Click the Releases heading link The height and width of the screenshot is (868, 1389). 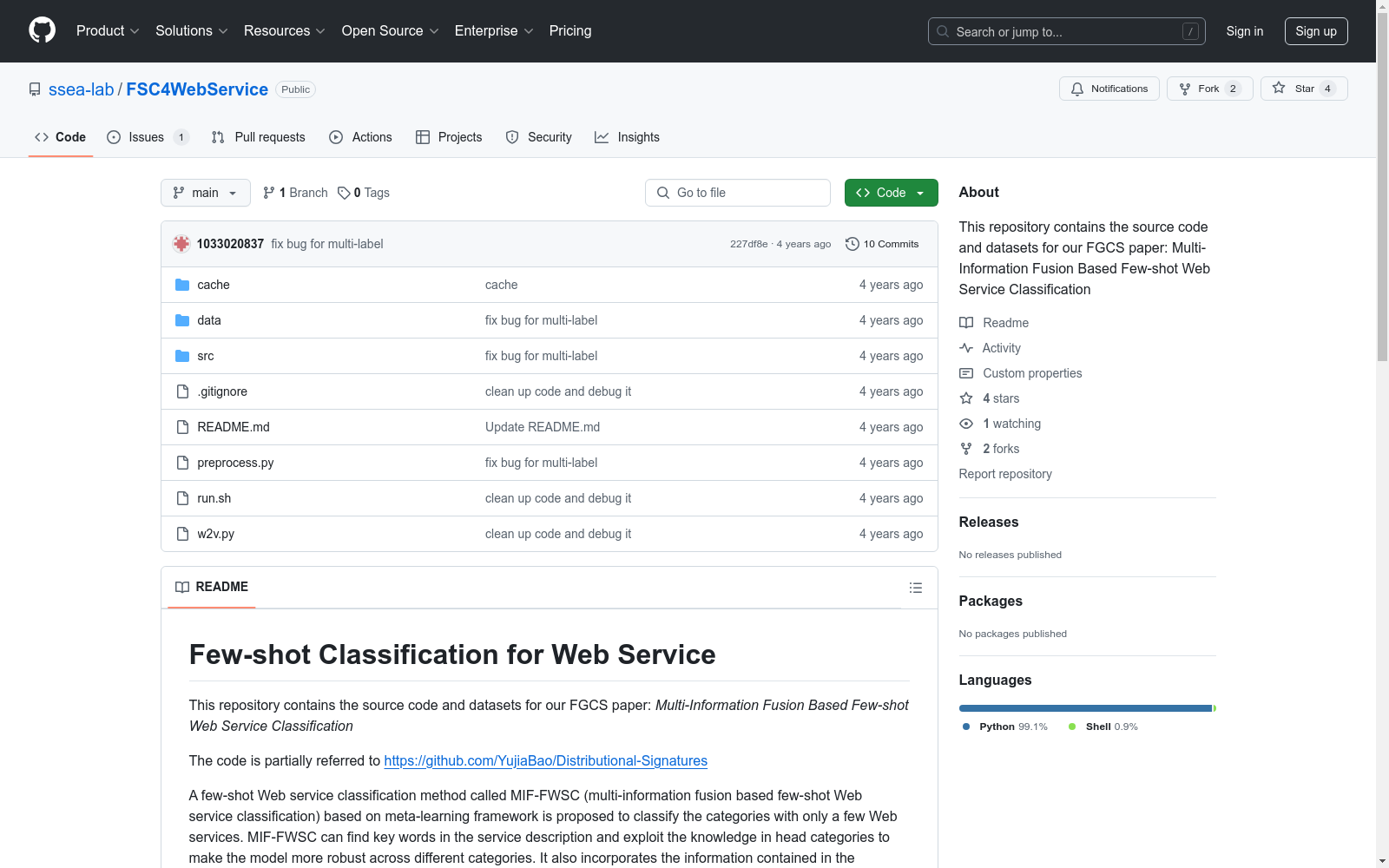[x=989, y=522]
